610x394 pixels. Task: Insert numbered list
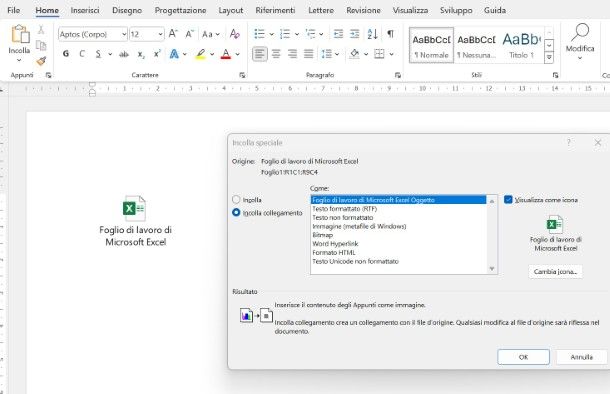pyautogui.click(x=285, y=34)
